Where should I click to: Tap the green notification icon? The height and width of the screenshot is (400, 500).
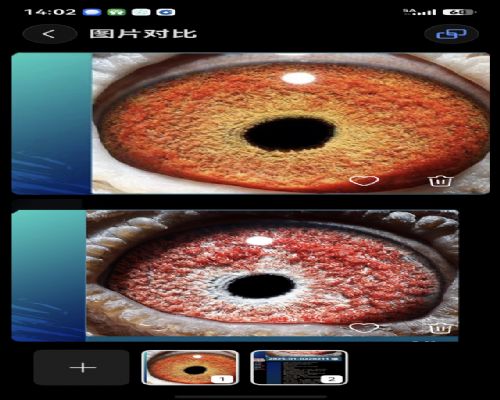click(x=116, y=12)
